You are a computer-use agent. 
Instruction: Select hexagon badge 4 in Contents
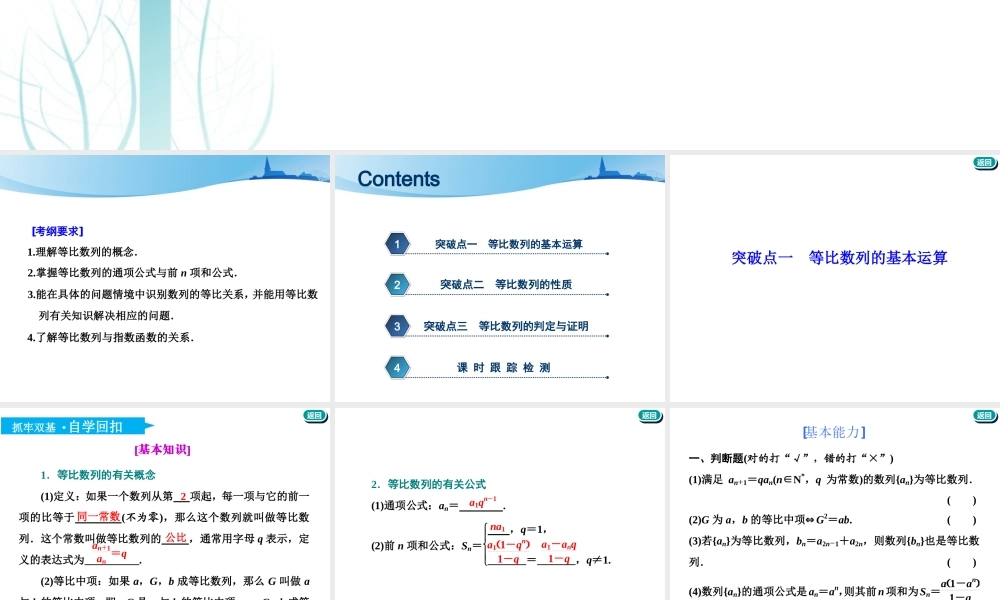click(397, 366)
